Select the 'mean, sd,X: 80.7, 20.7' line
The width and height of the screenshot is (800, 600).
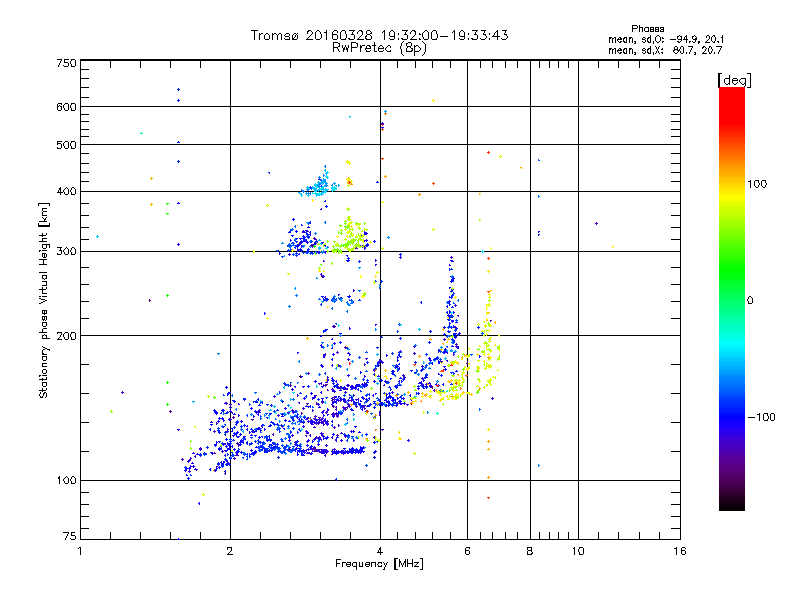click(665, 51)
